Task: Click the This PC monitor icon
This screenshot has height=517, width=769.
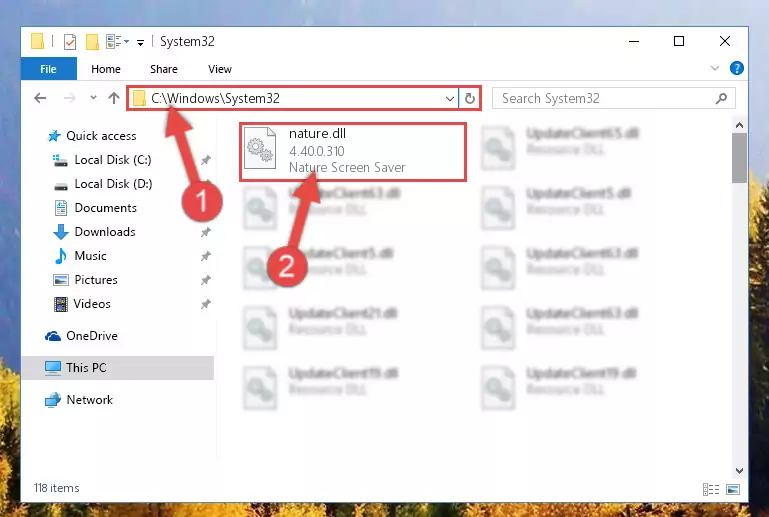Action: (x=53, y=368)
